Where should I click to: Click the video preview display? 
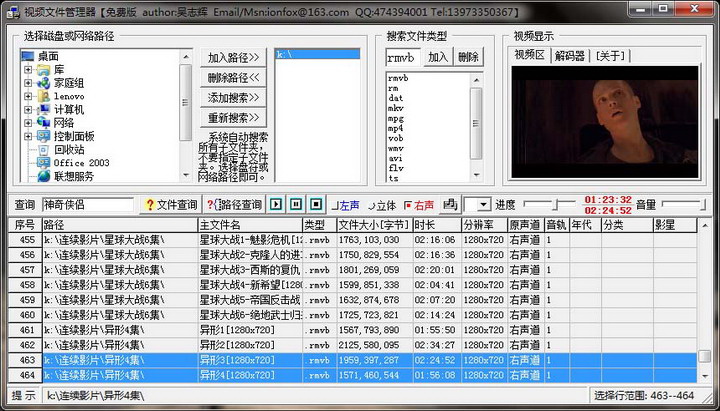[605, 122]
